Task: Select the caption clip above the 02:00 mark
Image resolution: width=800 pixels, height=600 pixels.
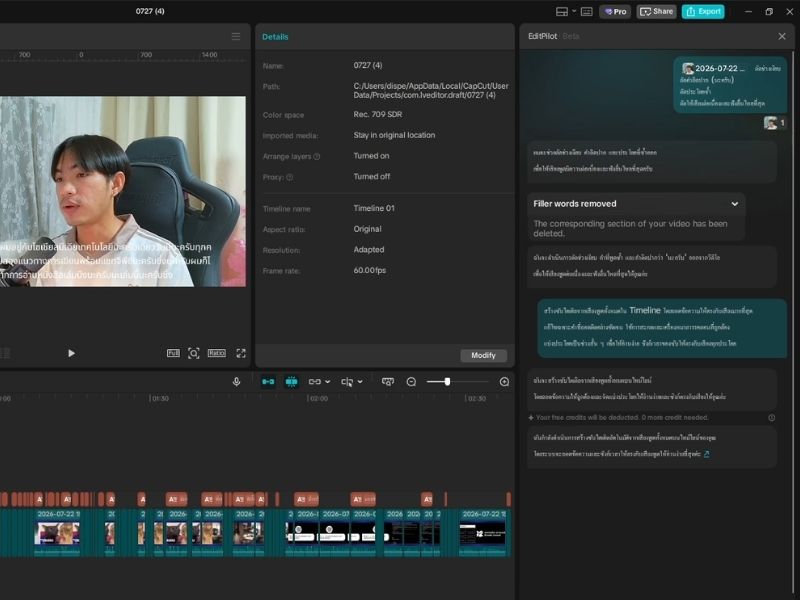Action: pyautogui.click(x=306, y=499)
